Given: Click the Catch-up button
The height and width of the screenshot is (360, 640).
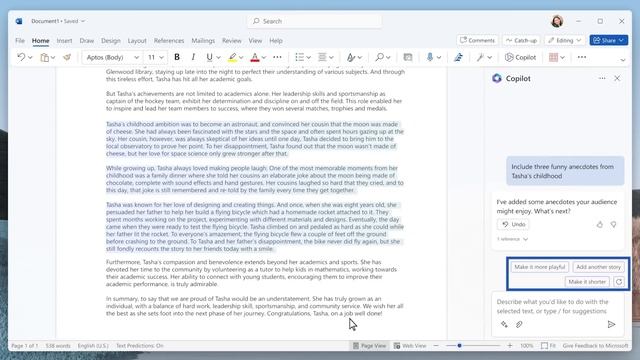Looking at the screenshot, I should tap(521, 40).
